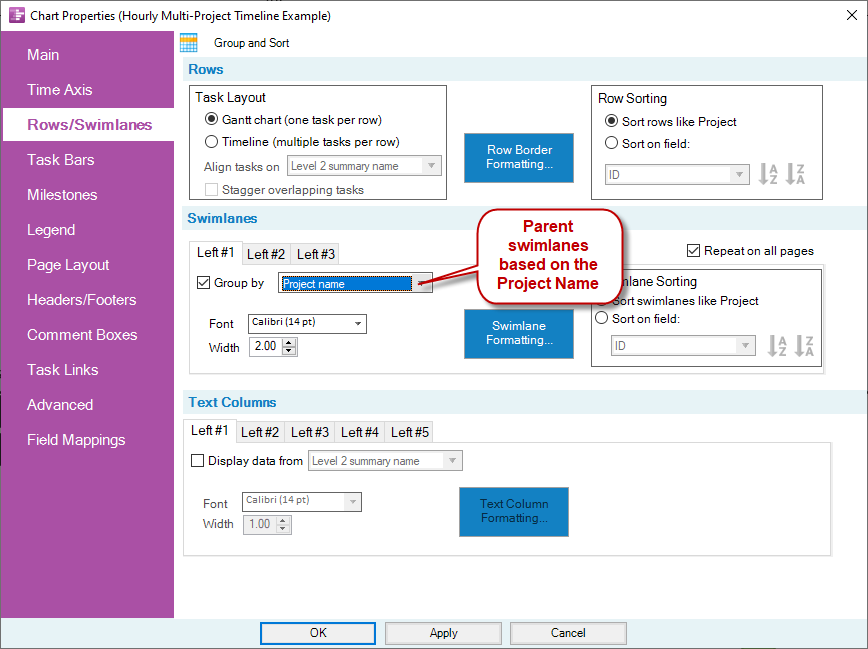Screen dimensions: 868x649
Task: Switch to Text Columns Left #2 tab
Action: (x=260, y=432)
